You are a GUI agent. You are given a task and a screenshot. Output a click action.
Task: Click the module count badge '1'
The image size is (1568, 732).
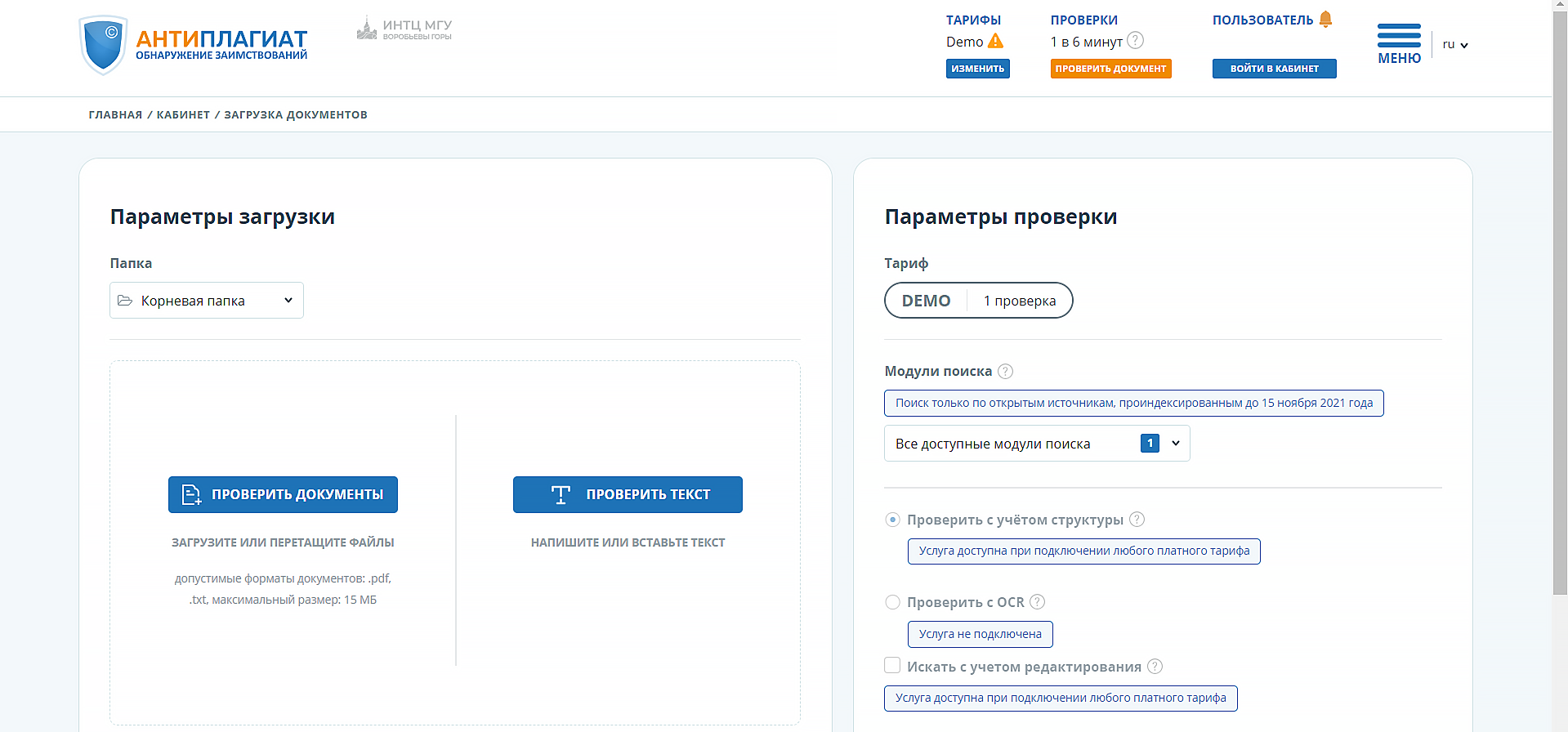1150,443
